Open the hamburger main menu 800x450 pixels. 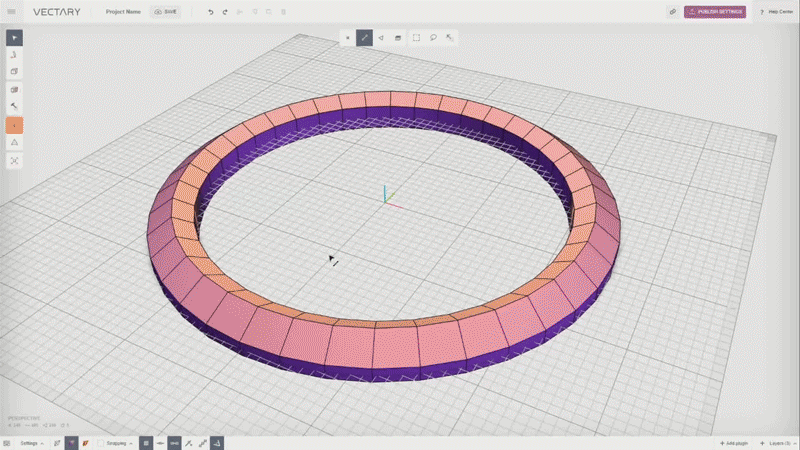pyautogui.click(x=11, y=12)
